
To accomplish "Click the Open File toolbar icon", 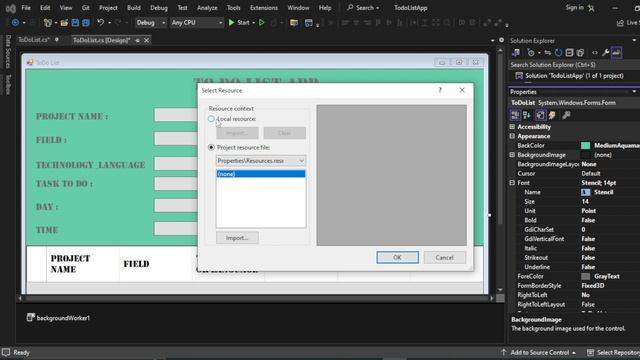I will click(x=64, y=23).
